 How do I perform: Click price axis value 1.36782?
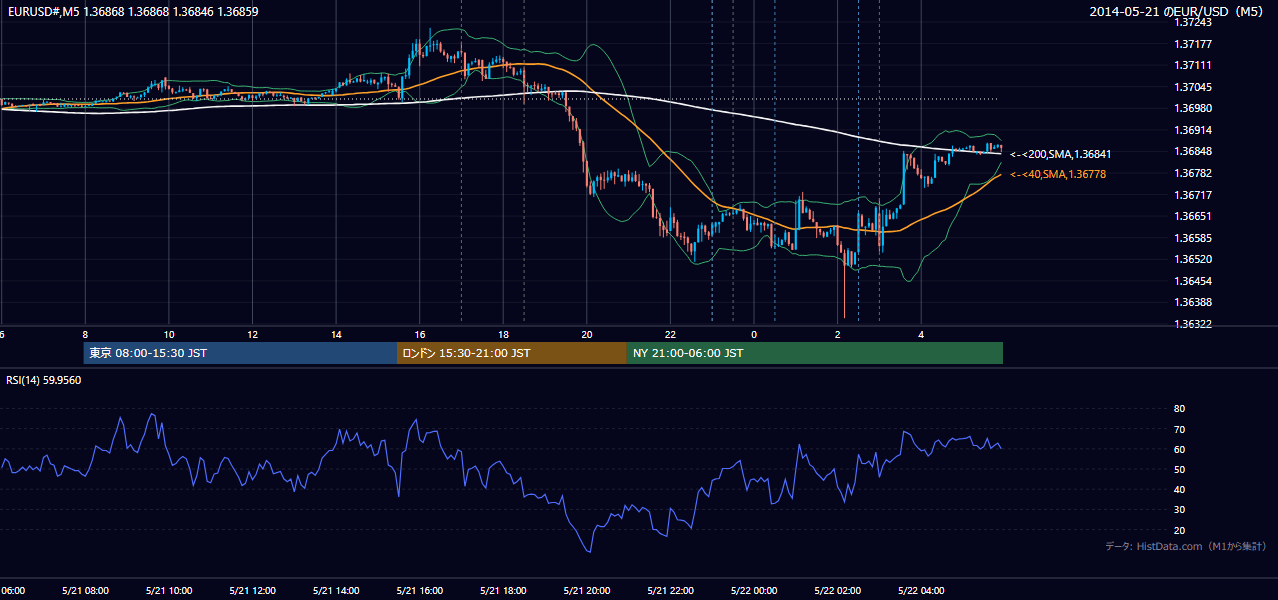tap(1193, 173)
